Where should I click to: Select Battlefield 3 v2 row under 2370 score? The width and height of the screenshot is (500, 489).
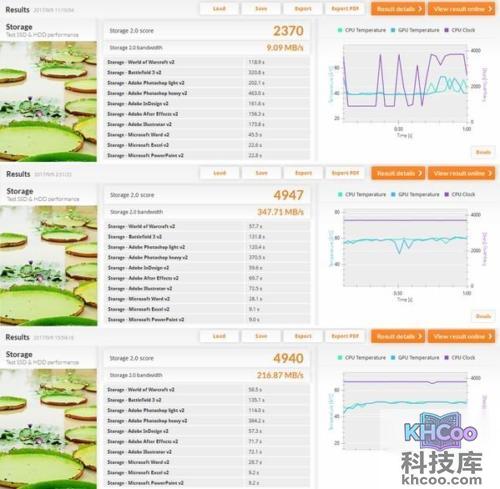(207, 72)
